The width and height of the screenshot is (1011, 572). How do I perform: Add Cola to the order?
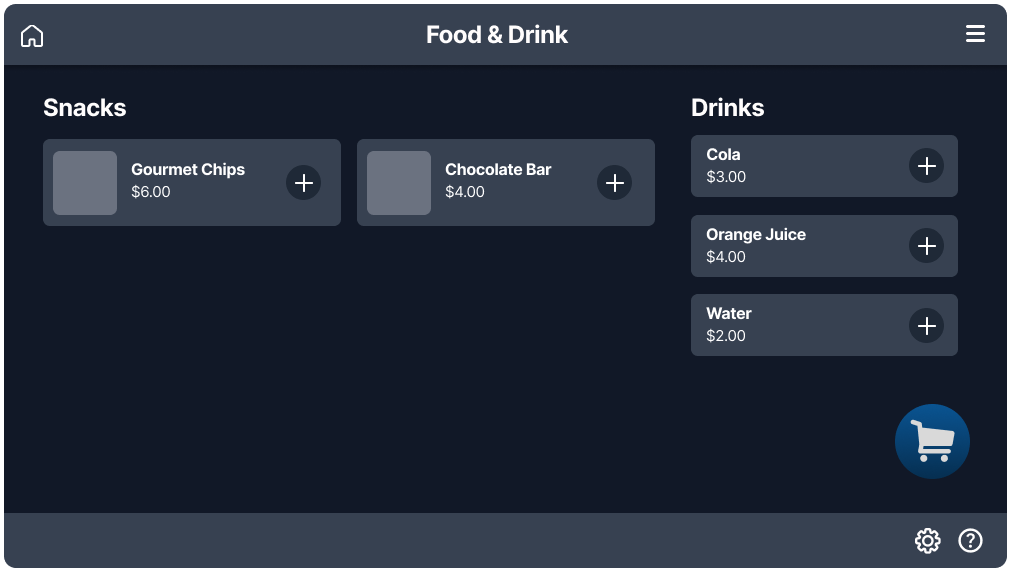pyautogui.click(x=927, y=166)
